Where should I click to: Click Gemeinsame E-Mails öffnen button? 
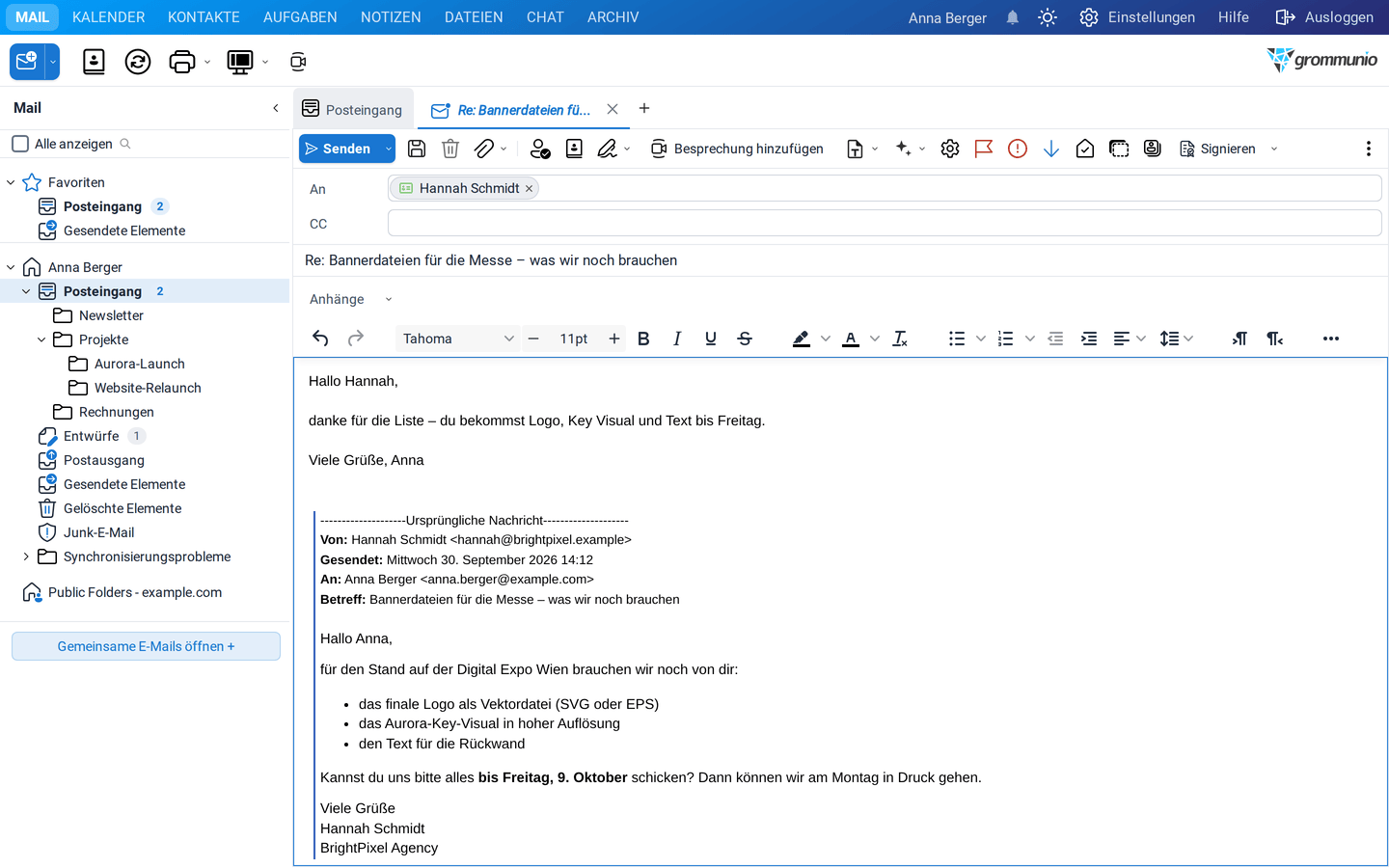[146, 646]
